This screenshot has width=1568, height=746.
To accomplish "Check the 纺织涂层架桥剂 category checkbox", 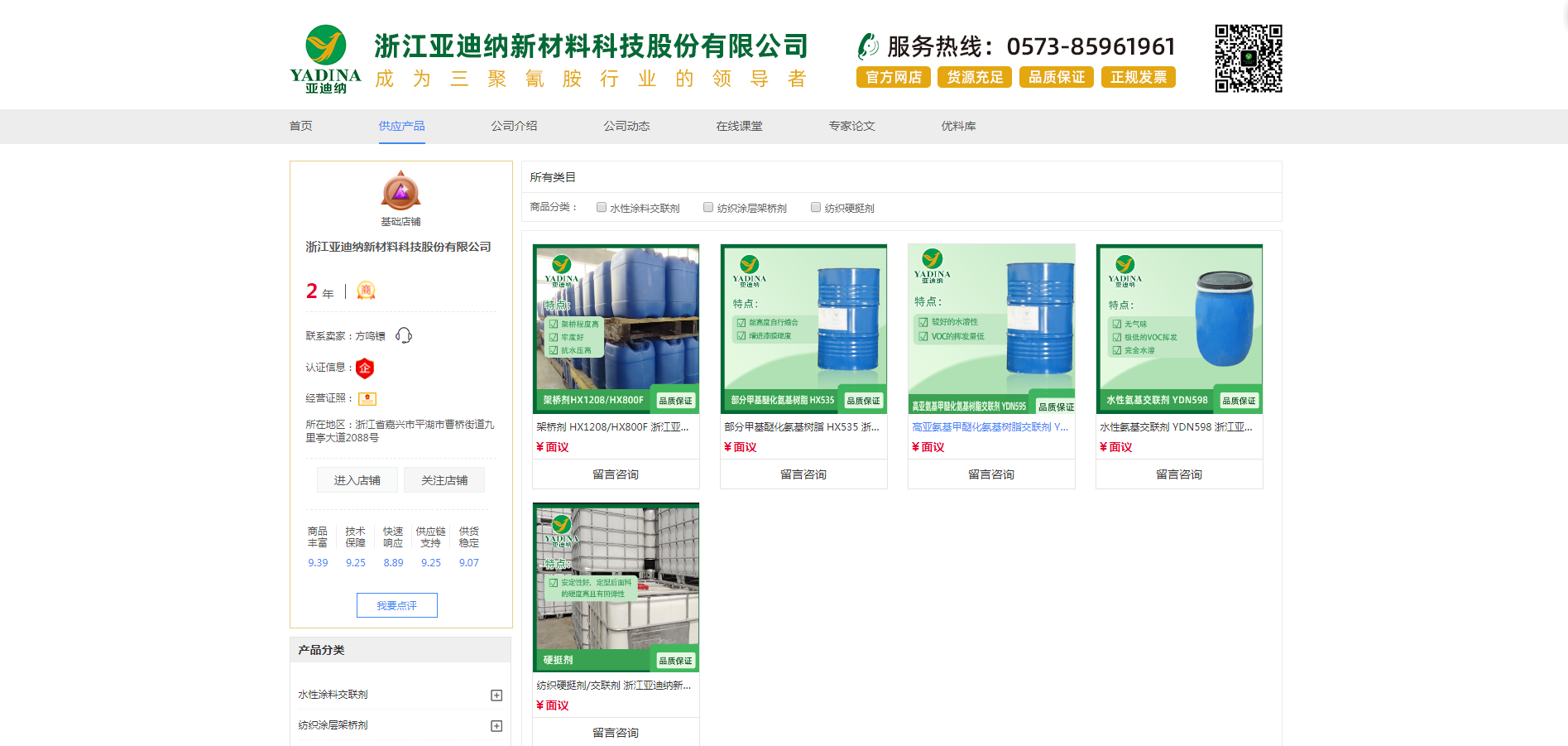I will click(x=708, y=208).
